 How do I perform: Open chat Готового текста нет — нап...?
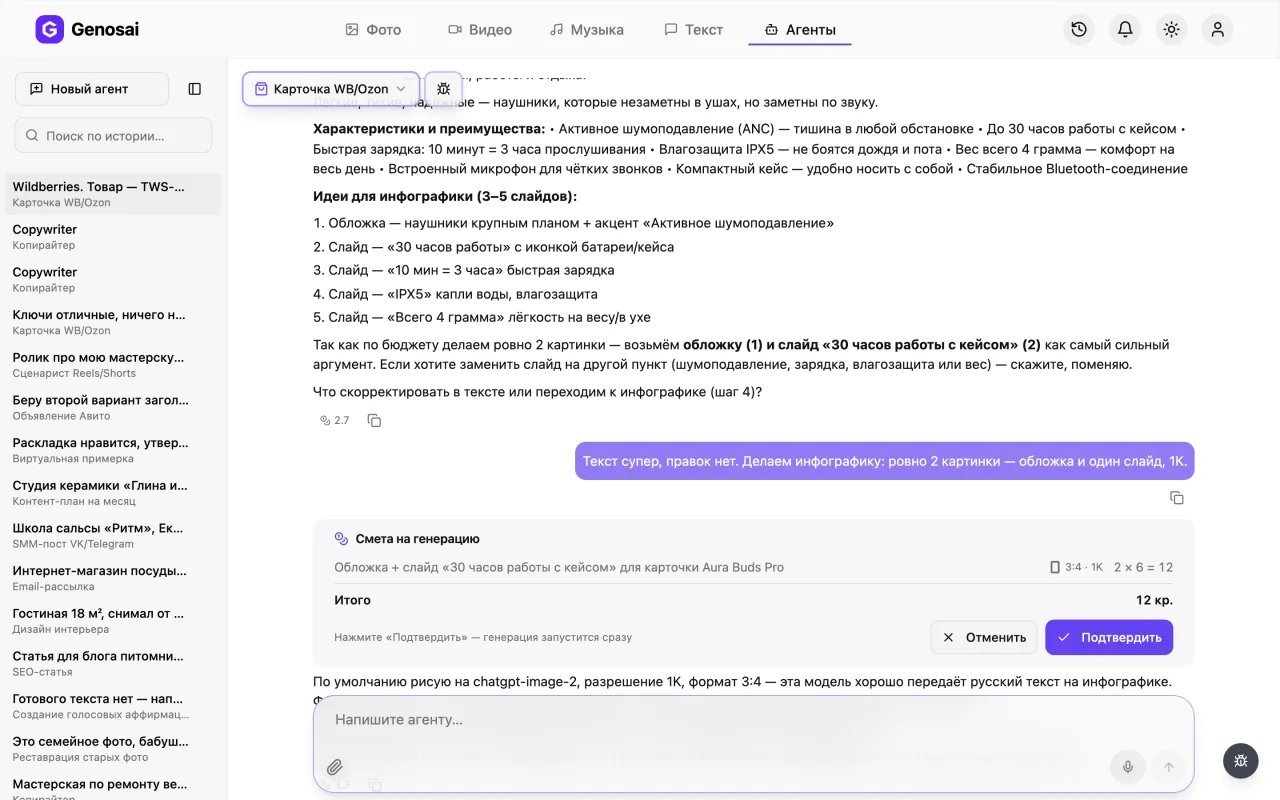113,706
